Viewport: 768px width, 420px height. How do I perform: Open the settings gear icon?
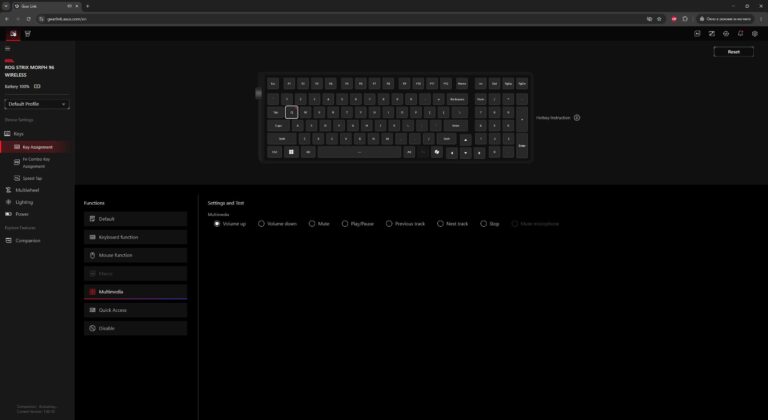coord(754,34)
